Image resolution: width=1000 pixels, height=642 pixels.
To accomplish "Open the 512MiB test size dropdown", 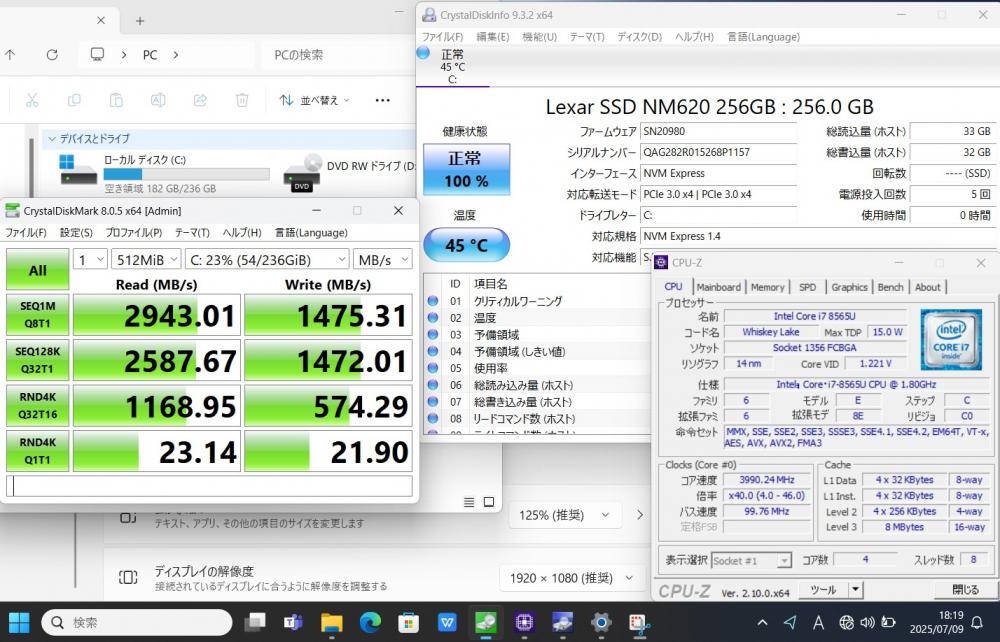I will pos(146,259).
